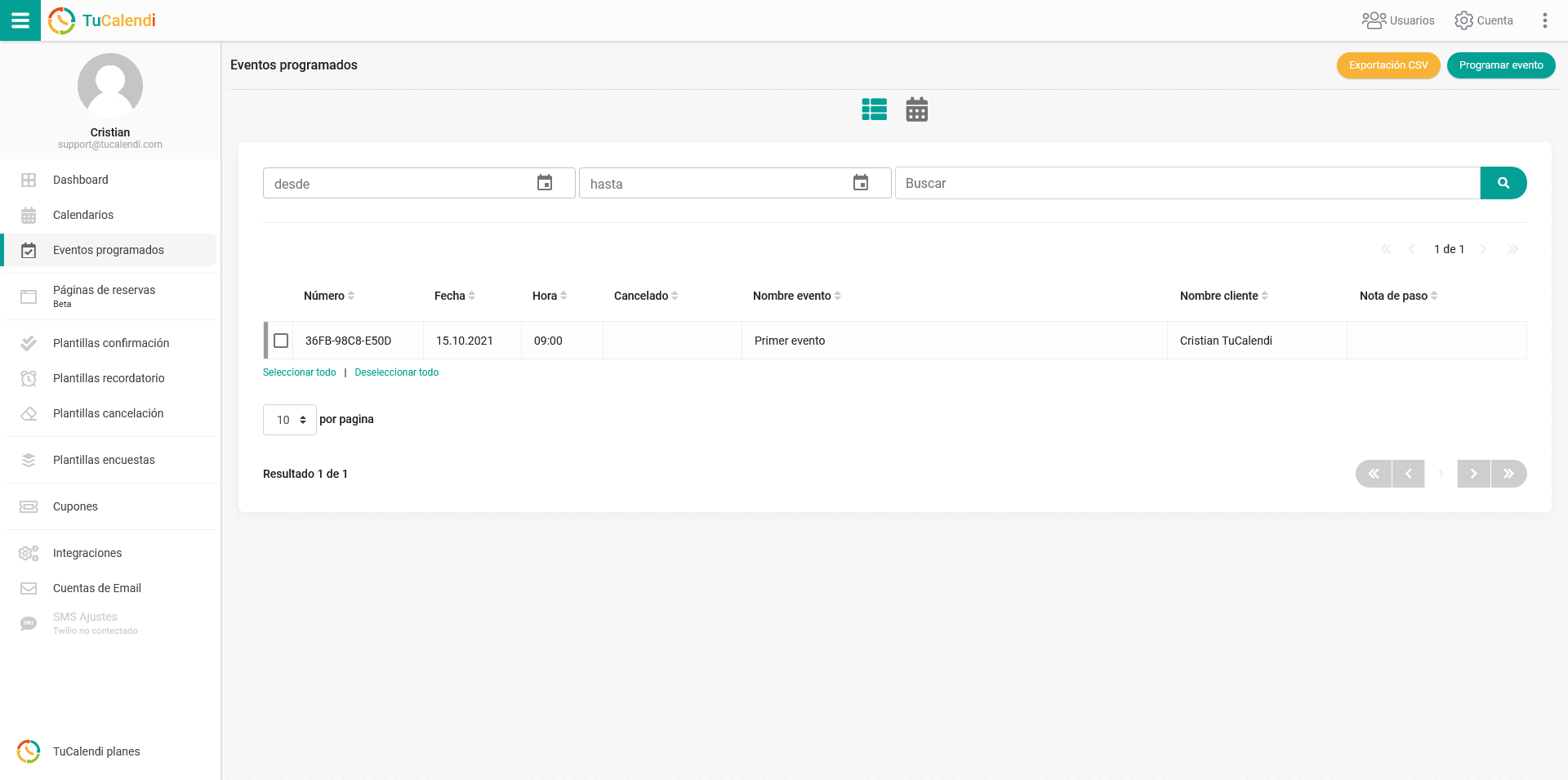The height and width of the screenshot is (780, 1568).
Task: Click the Cristian profile avatar
Action: [110, 86]
